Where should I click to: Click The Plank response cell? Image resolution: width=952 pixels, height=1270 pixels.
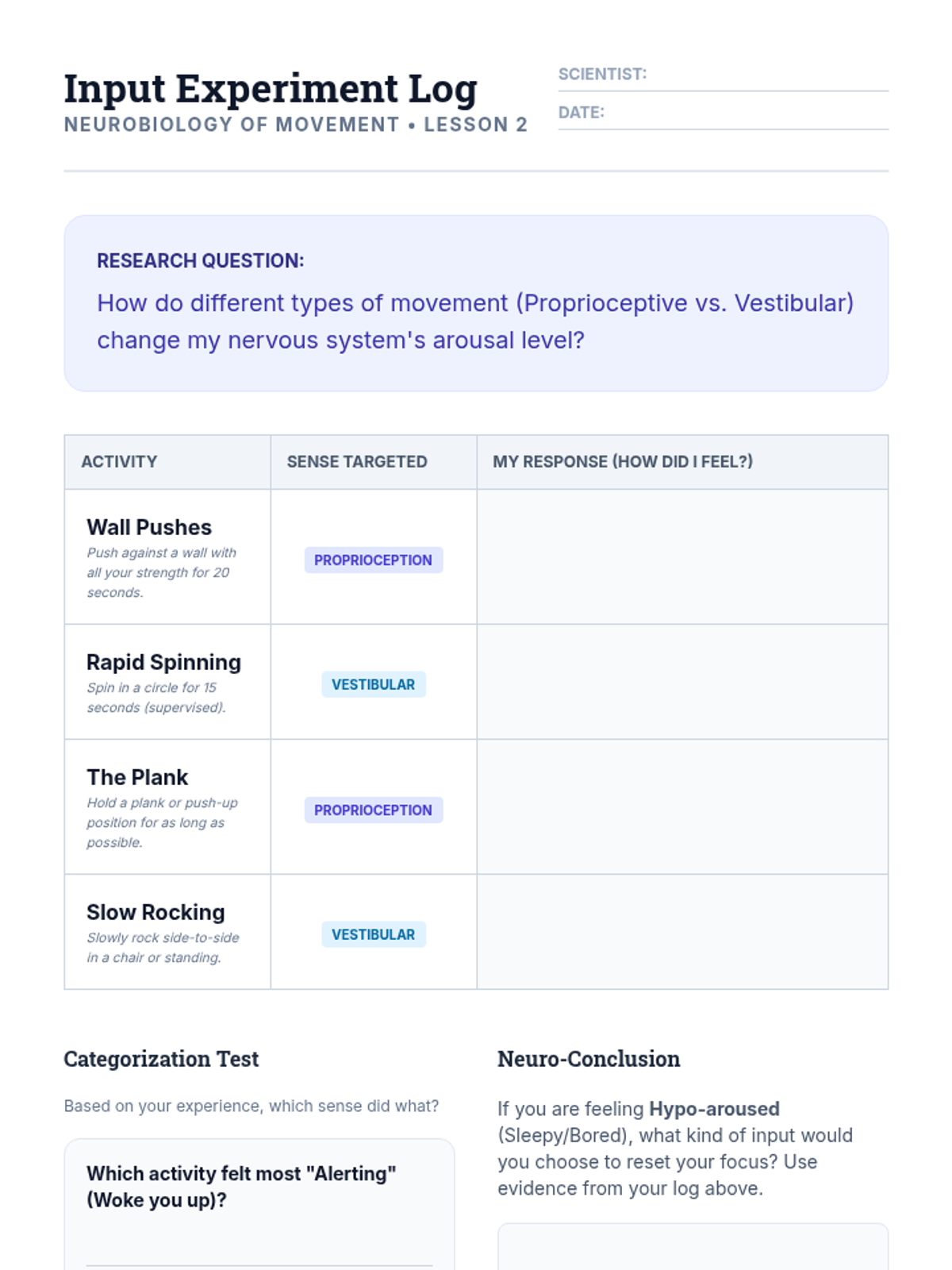682,806
